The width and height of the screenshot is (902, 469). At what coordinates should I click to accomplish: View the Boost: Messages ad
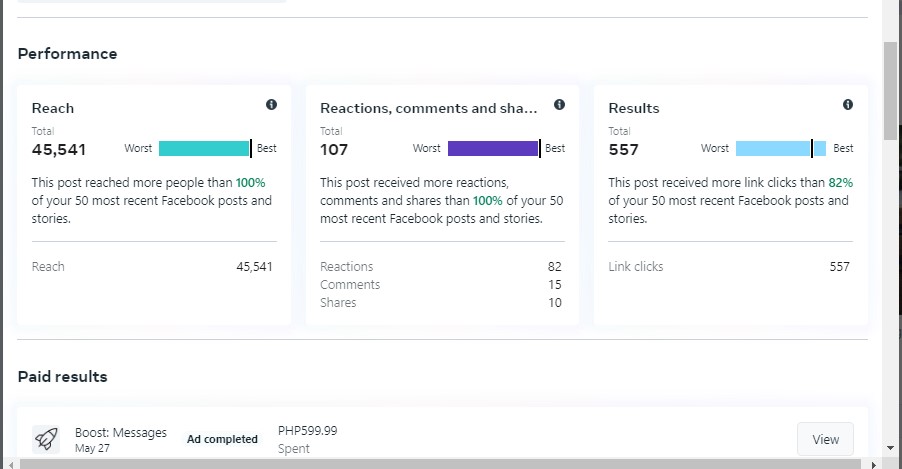825,439
